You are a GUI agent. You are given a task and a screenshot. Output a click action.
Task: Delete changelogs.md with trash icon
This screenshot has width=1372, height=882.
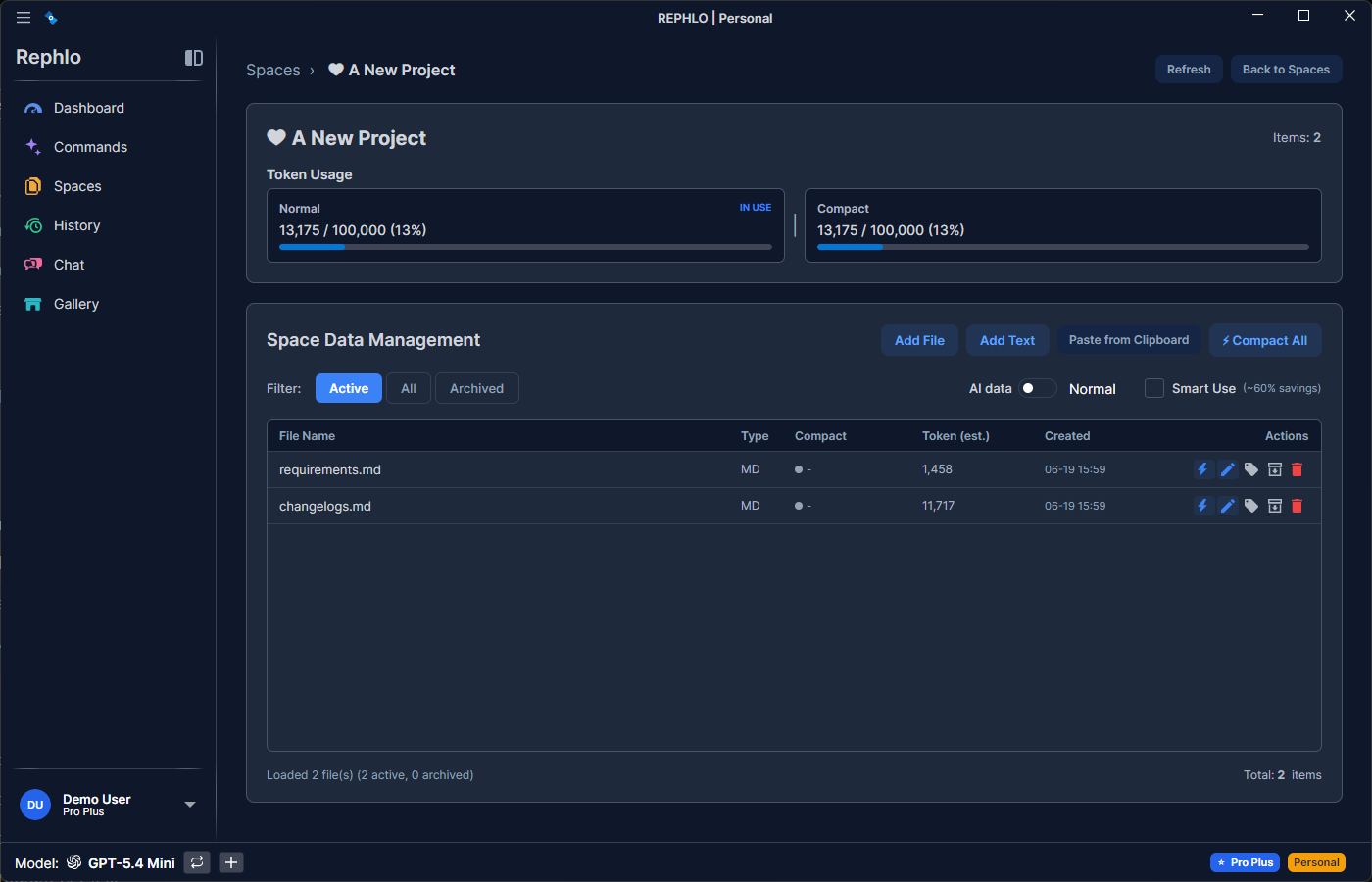coord(1298,506)
